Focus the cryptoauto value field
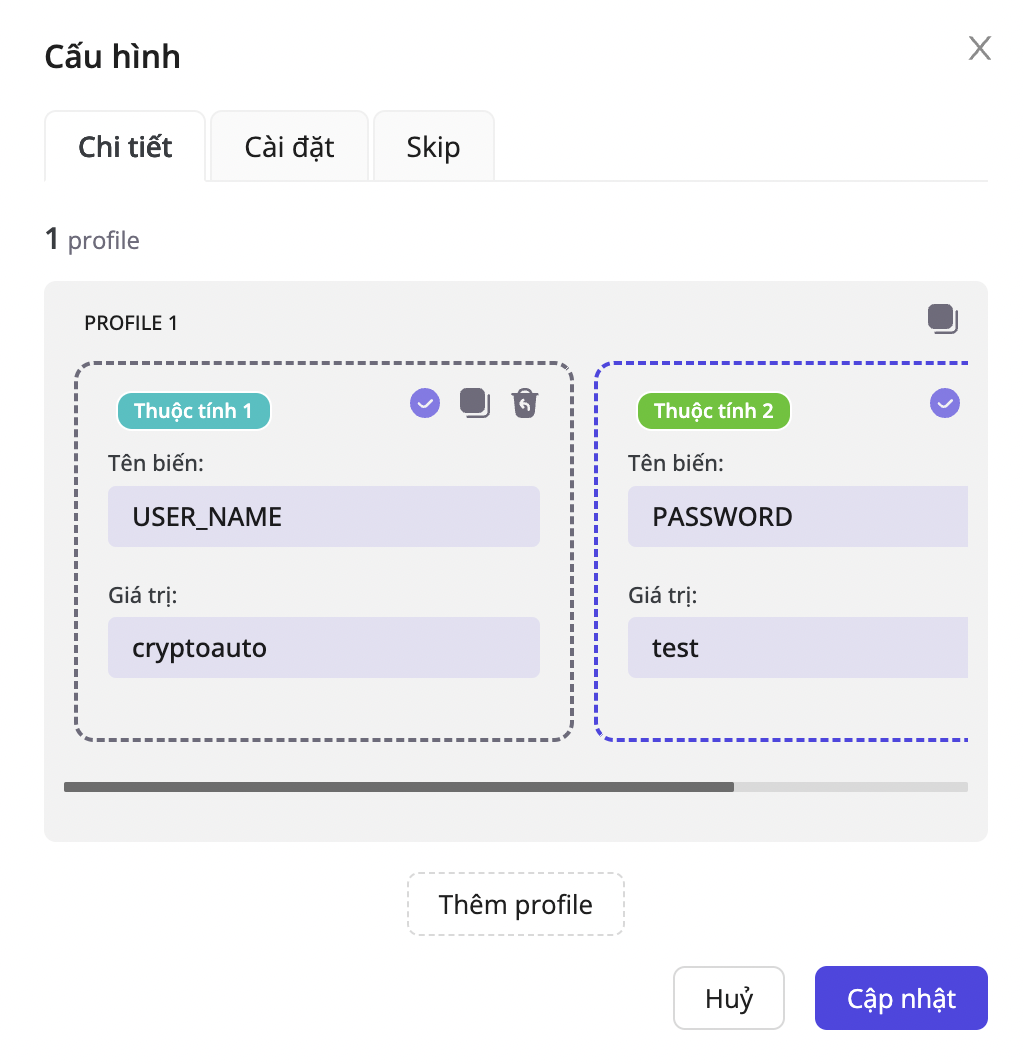 pyautogui.click(x=323, y=648)
